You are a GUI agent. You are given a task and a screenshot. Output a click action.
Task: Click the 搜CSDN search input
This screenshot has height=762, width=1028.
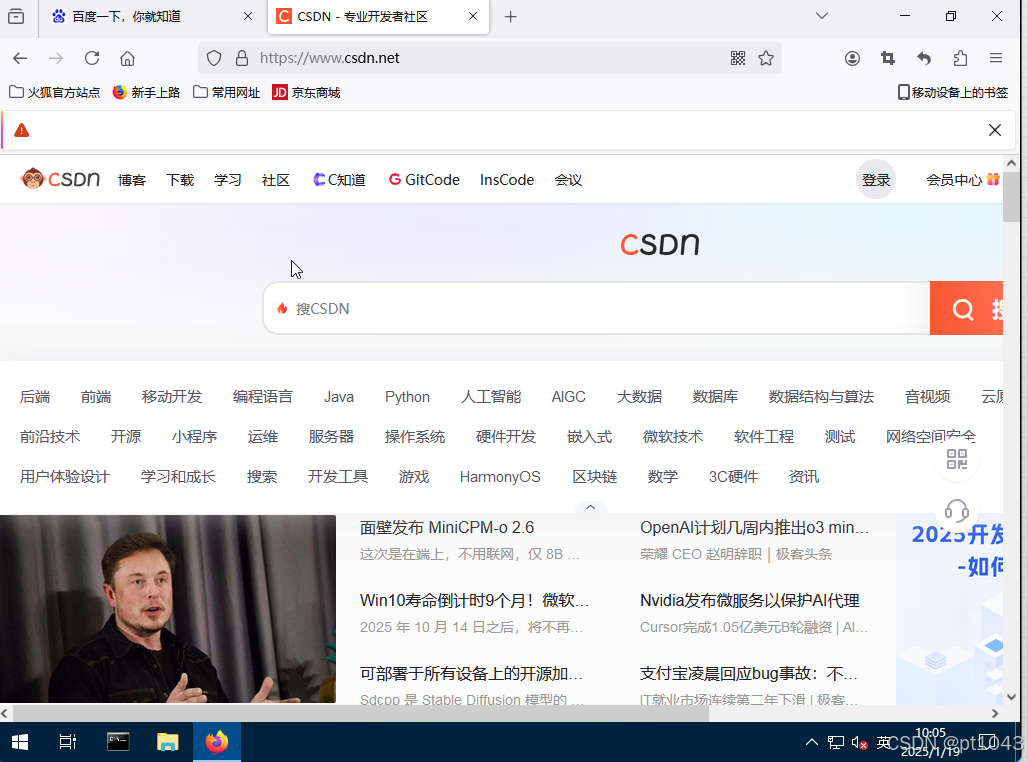tap(597, 308)
